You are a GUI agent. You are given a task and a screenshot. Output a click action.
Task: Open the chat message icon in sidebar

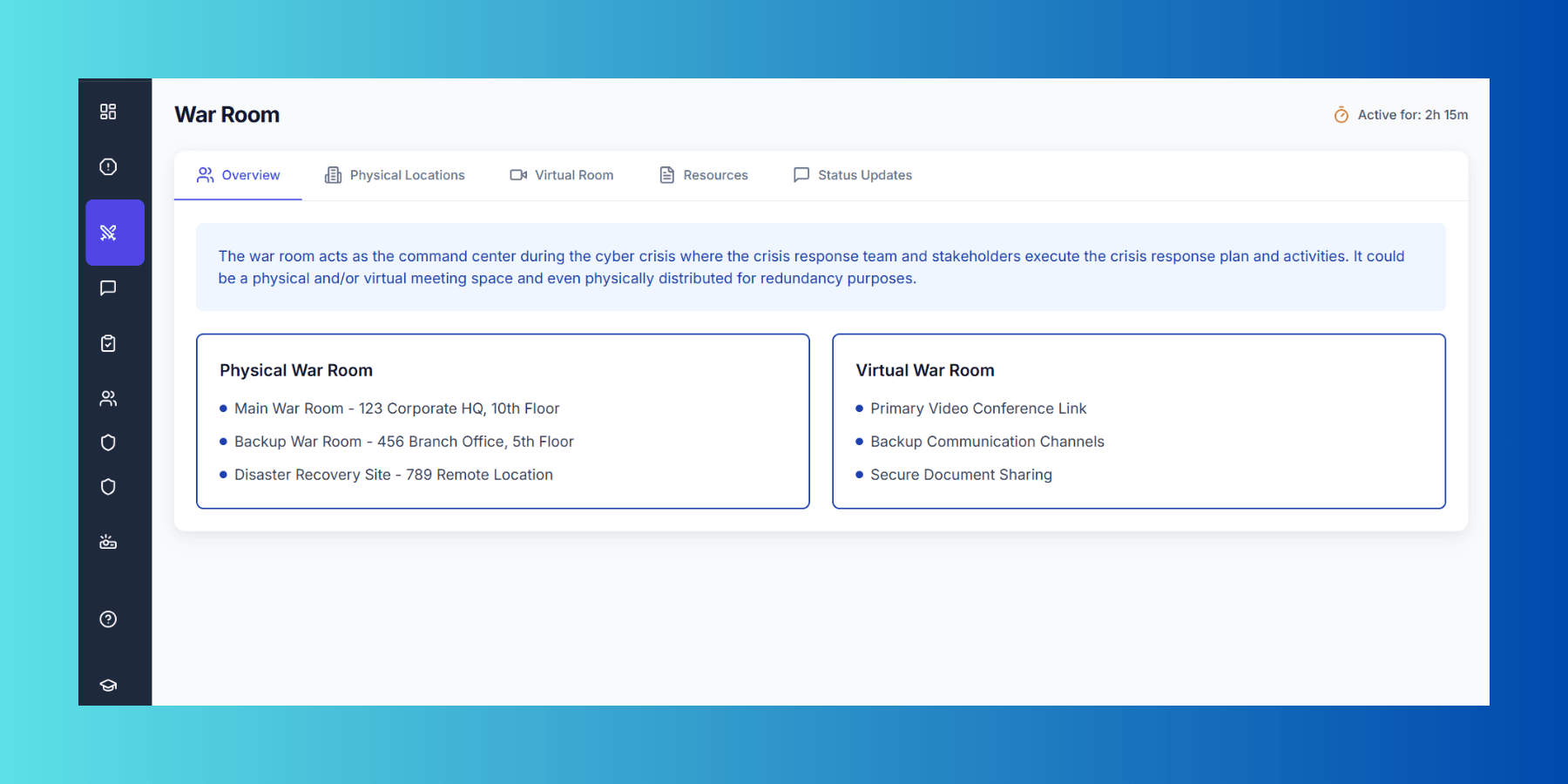tap(108, 288)
